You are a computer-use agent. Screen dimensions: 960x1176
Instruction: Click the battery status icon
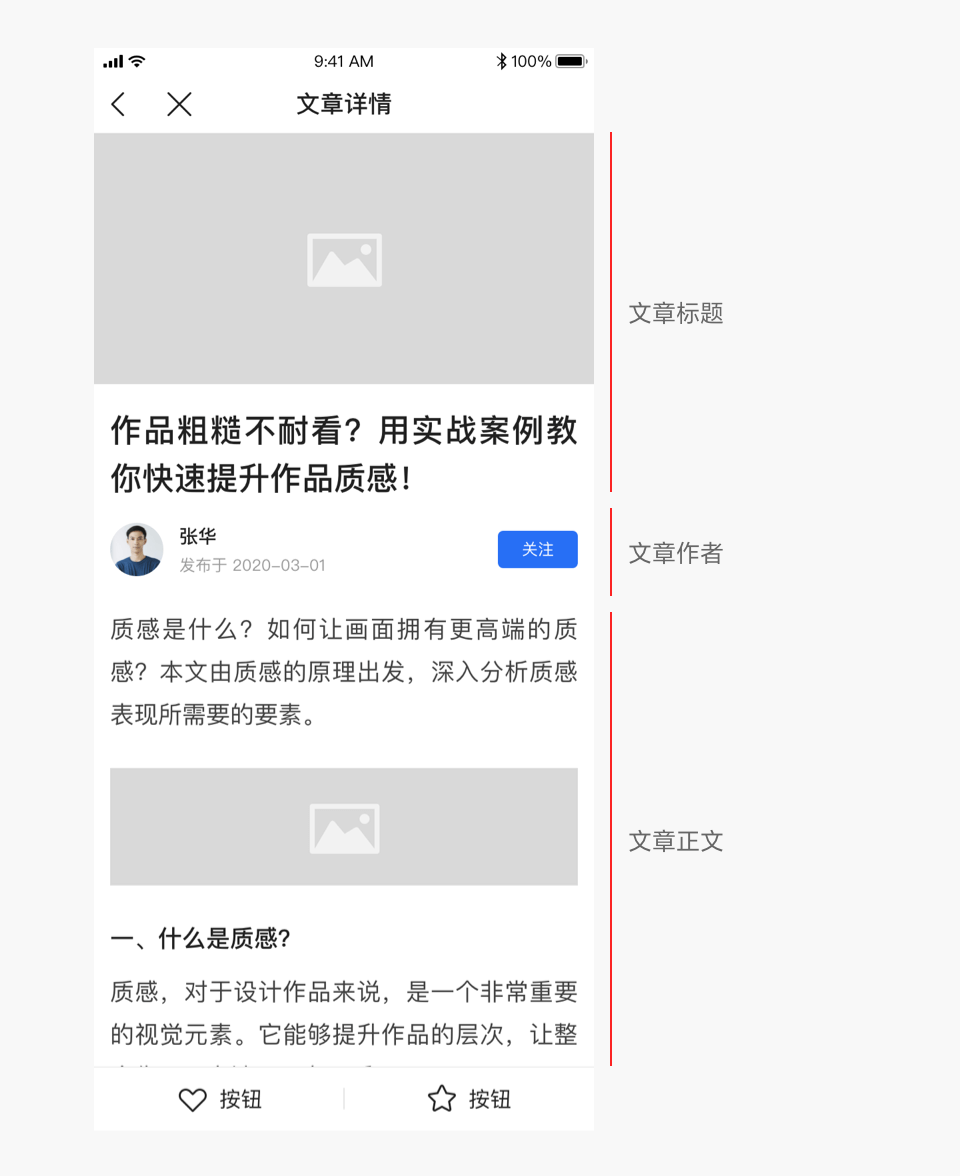[x=572, y=62]
